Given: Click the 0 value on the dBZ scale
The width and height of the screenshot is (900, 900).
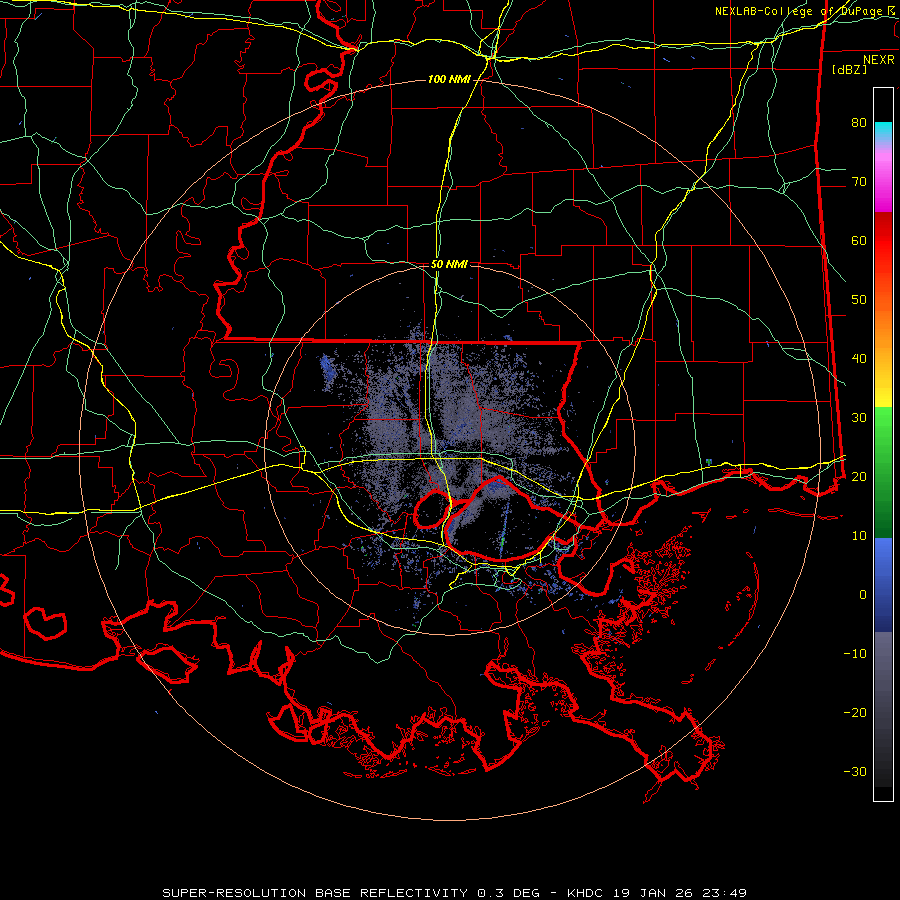Looking at the screenshot, I should pos(863,595).
